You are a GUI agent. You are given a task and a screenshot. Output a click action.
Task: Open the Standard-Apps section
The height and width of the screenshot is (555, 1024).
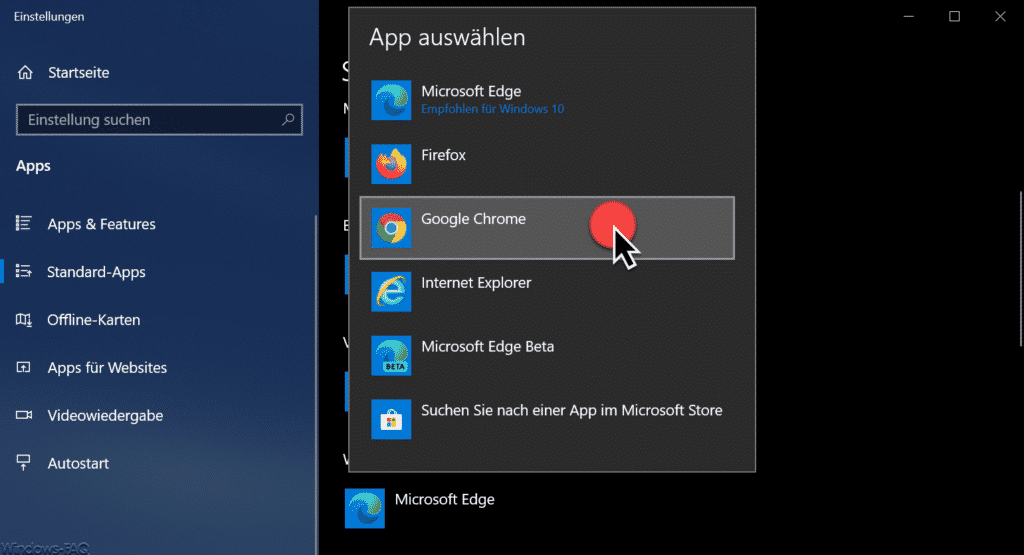[96, 272]
